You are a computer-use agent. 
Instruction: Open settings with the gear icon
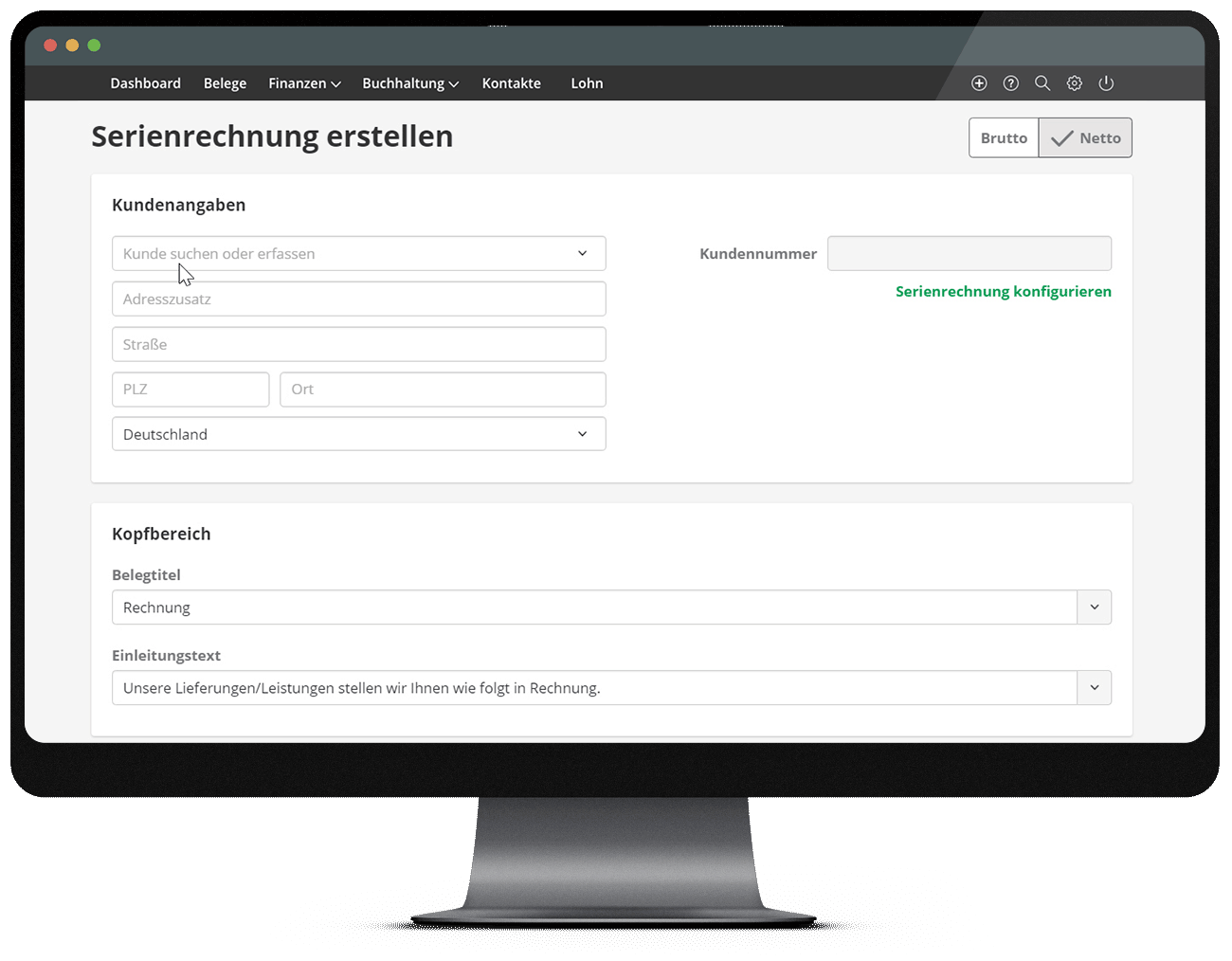[x=1075, y=83]
